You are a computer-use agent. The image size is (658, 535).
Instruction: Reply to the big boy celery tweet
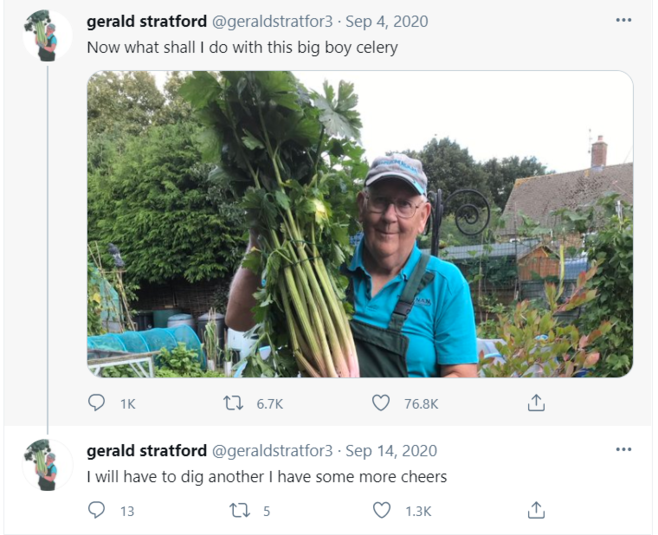tap(97, 403)
